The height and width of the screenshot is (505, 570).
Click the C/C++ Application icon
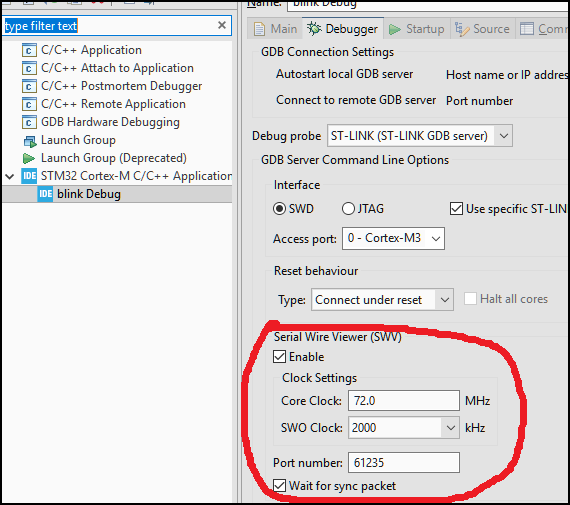click(29, 50)
